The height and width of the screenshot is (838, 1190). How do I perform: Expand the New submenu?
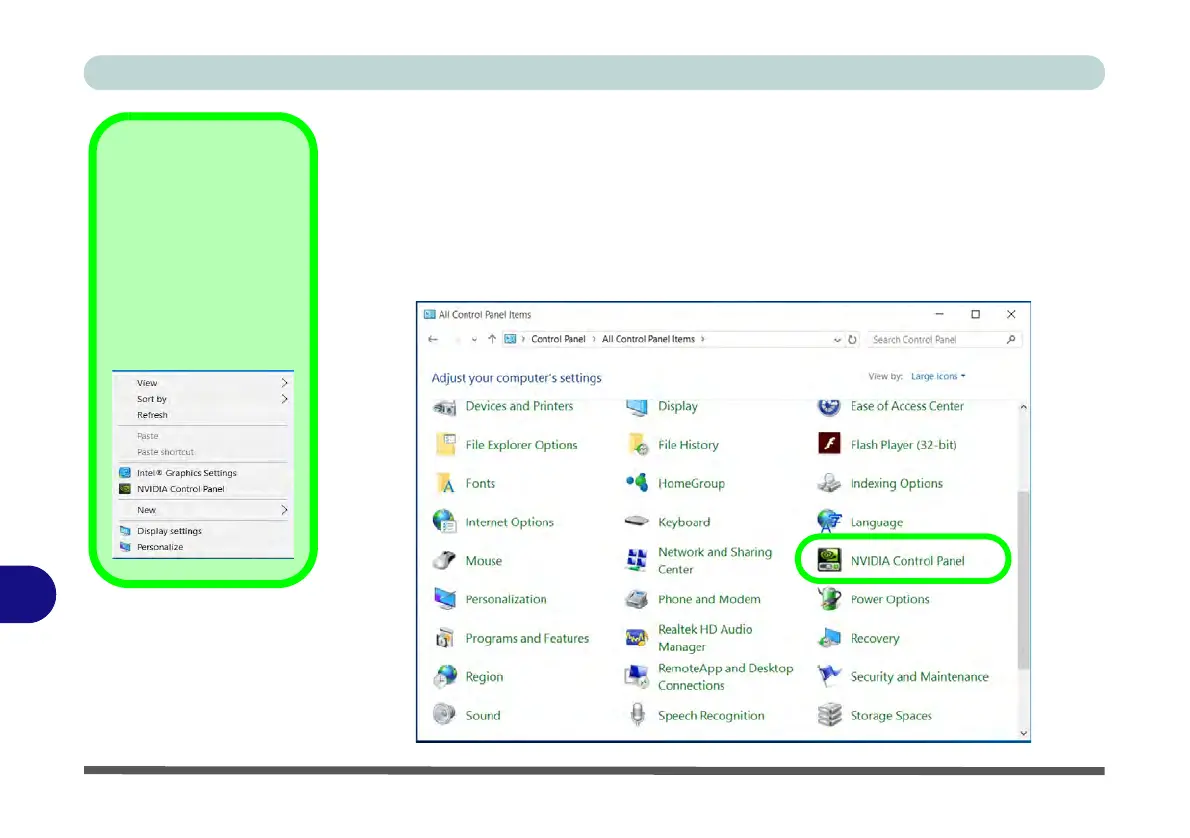(x=203, y=509)
